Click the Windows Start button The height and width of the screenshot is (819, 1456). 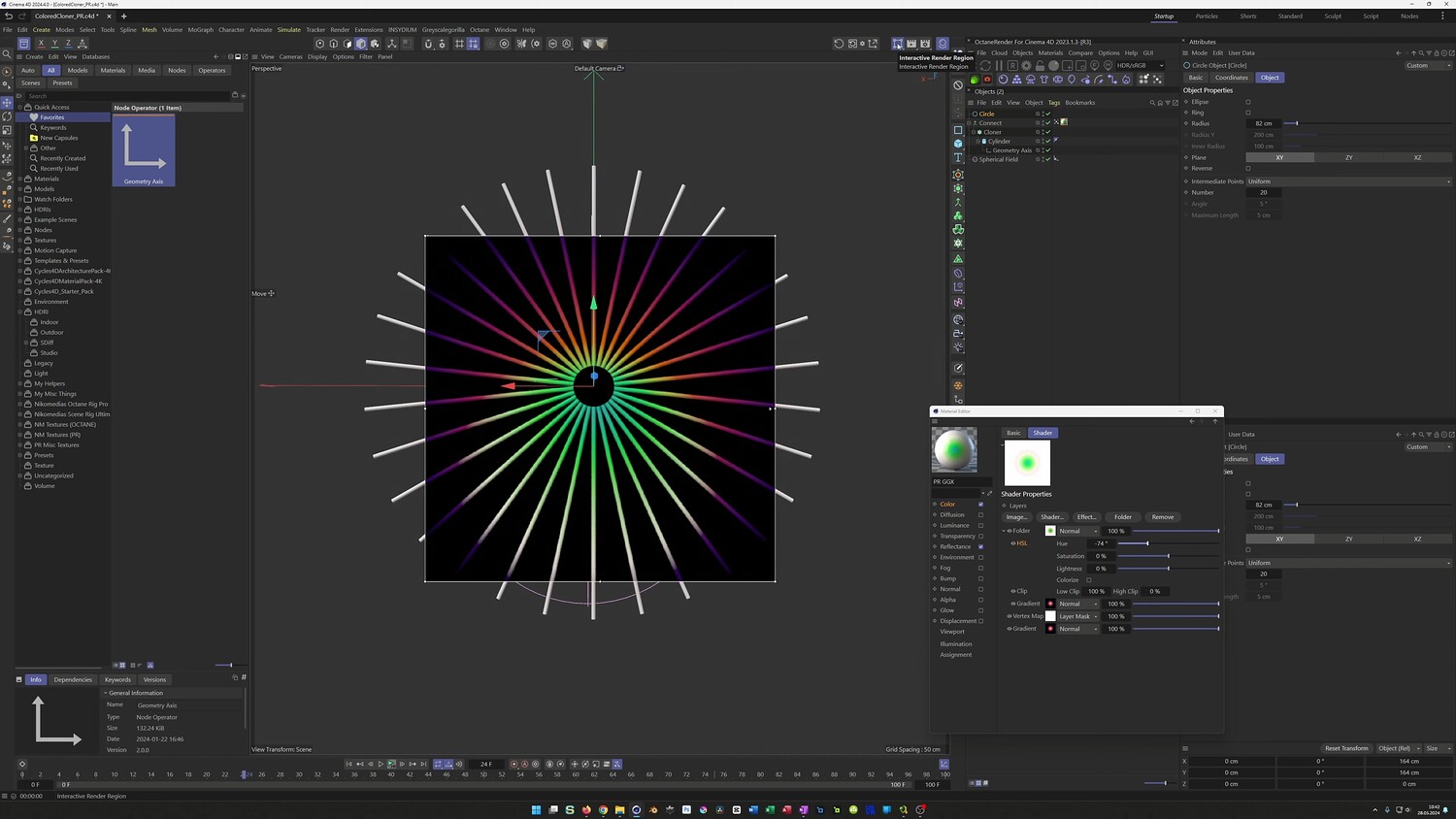(x=536, y=809)
